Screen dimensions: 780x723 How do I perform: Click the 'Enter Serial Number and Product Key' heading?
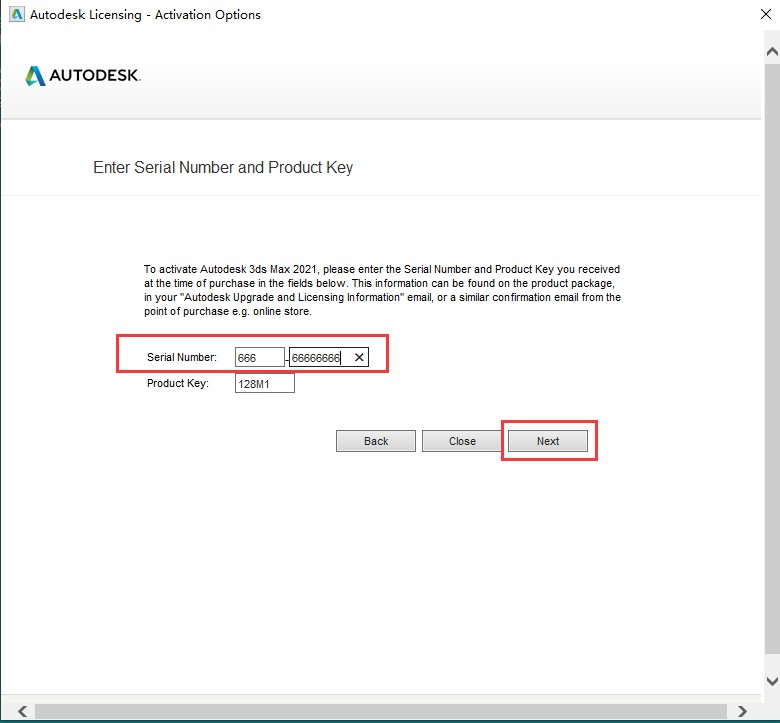[223, 167]
